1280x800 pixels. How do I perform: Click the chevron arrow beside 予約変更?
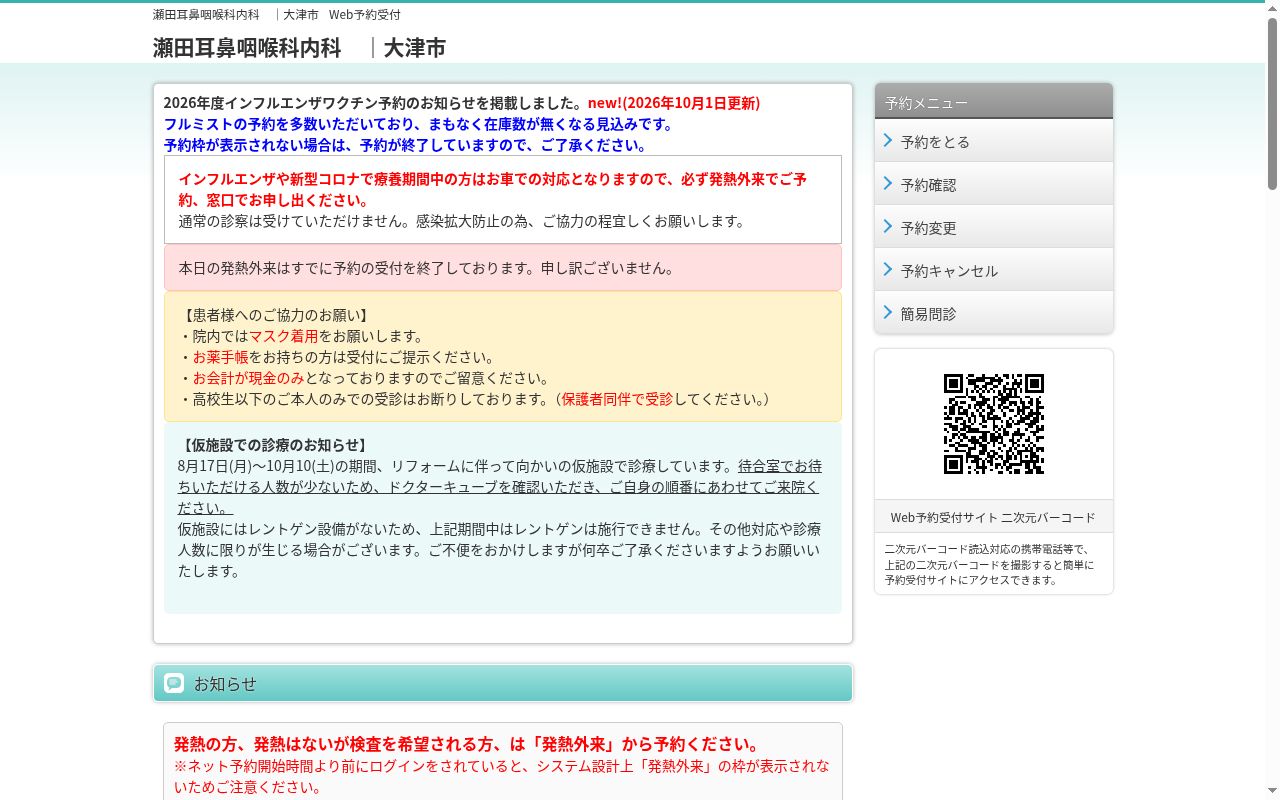tap(887, 227)
